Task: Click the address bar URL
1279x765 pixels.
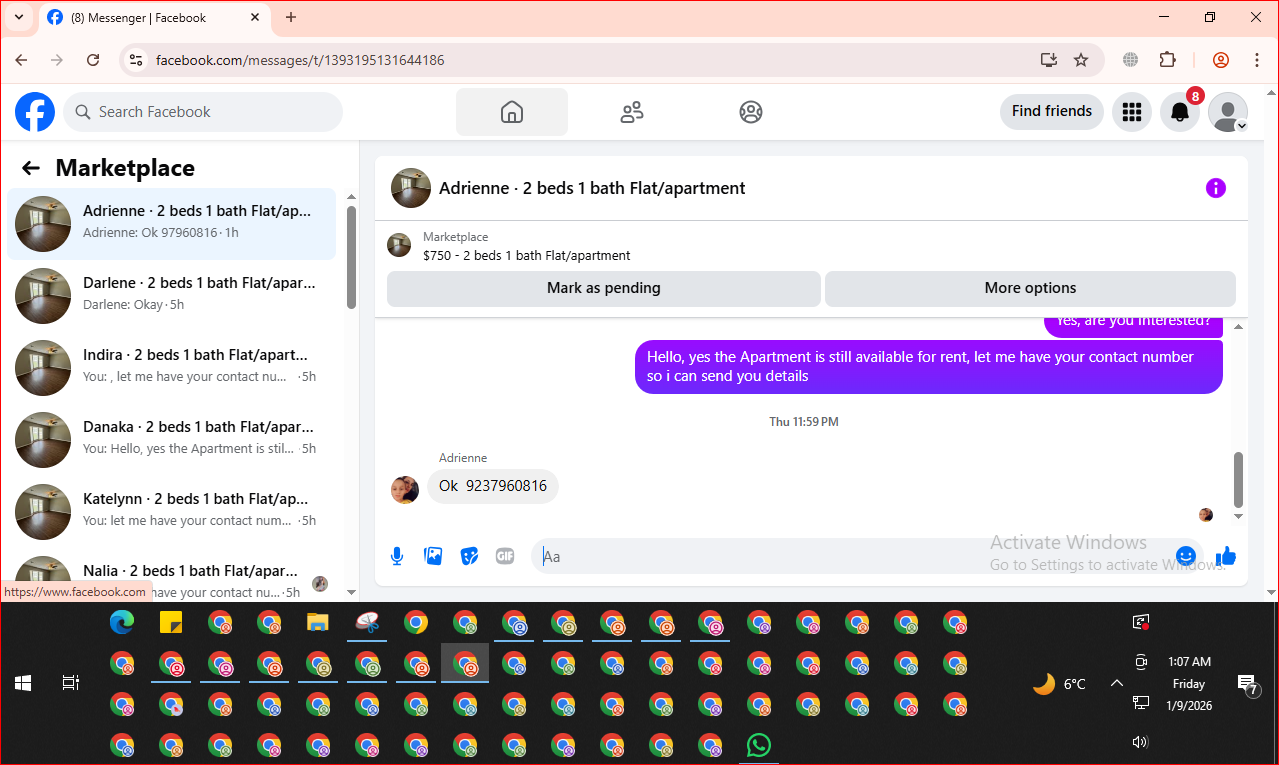Action: [300, 60]
